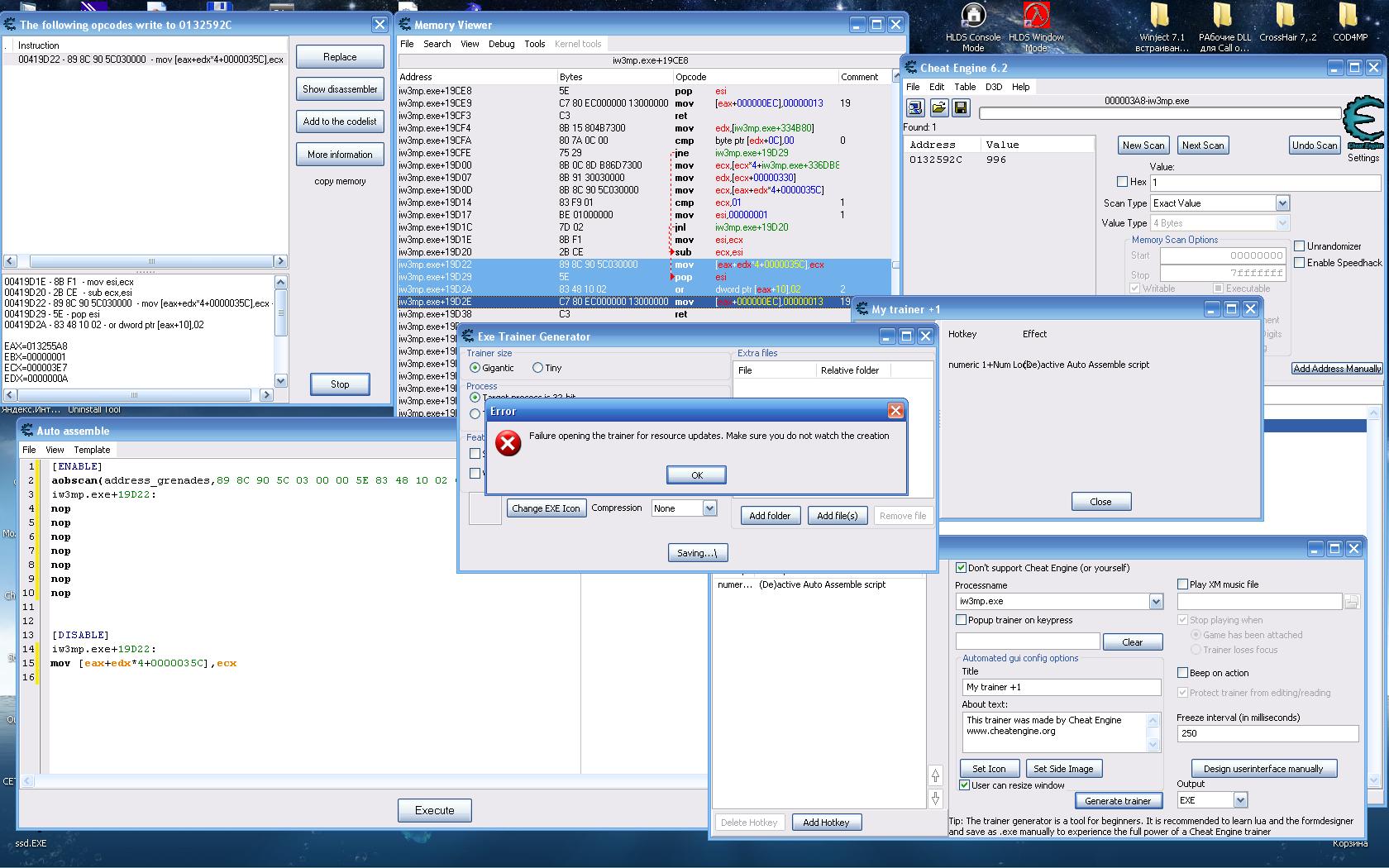Close the opcodes write list window
This screenshot has width=1389, height=868.
click(x=379, y=25)
